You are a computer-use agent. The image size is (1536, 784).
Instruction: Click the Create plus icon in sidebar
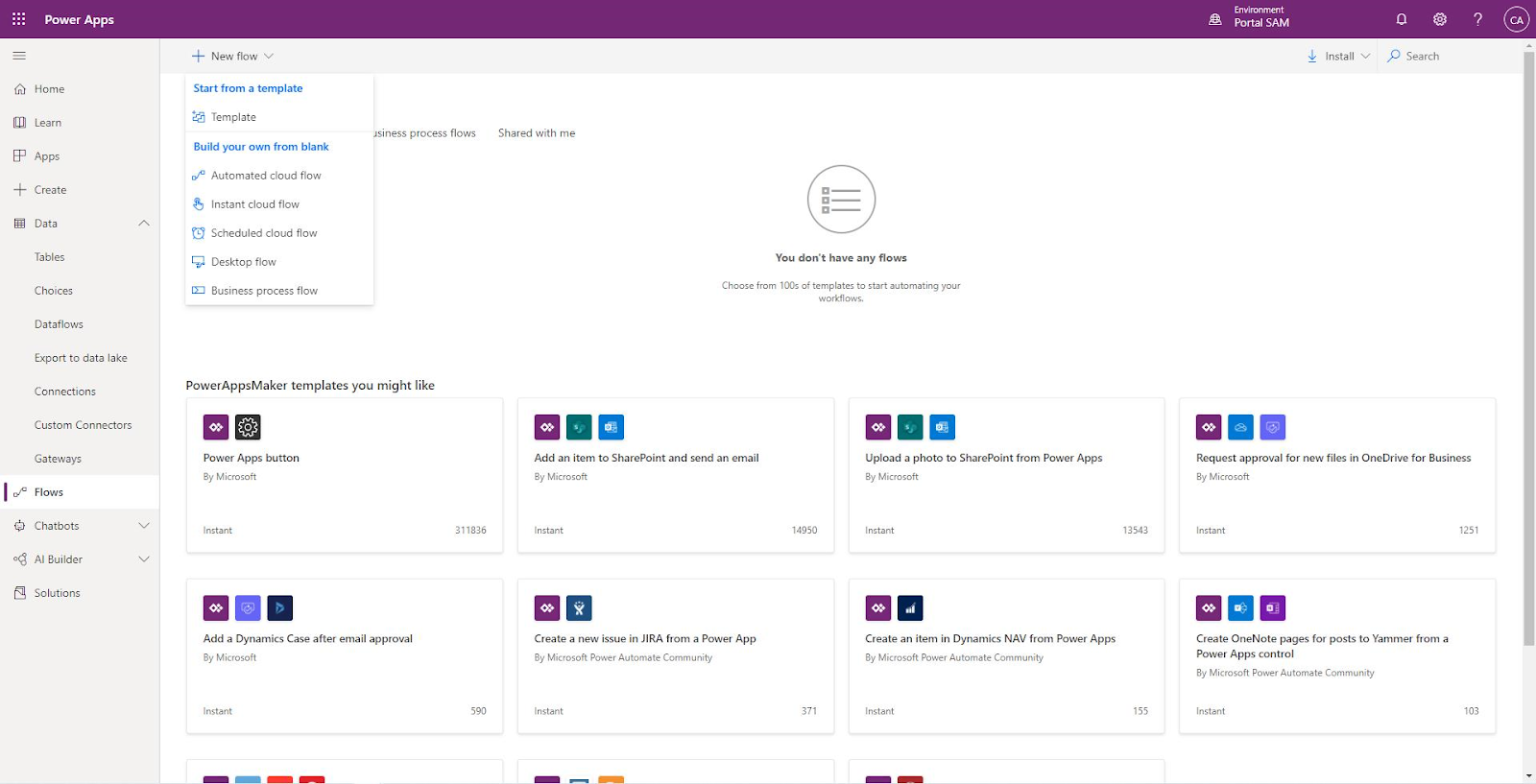(x=20, y=190)
